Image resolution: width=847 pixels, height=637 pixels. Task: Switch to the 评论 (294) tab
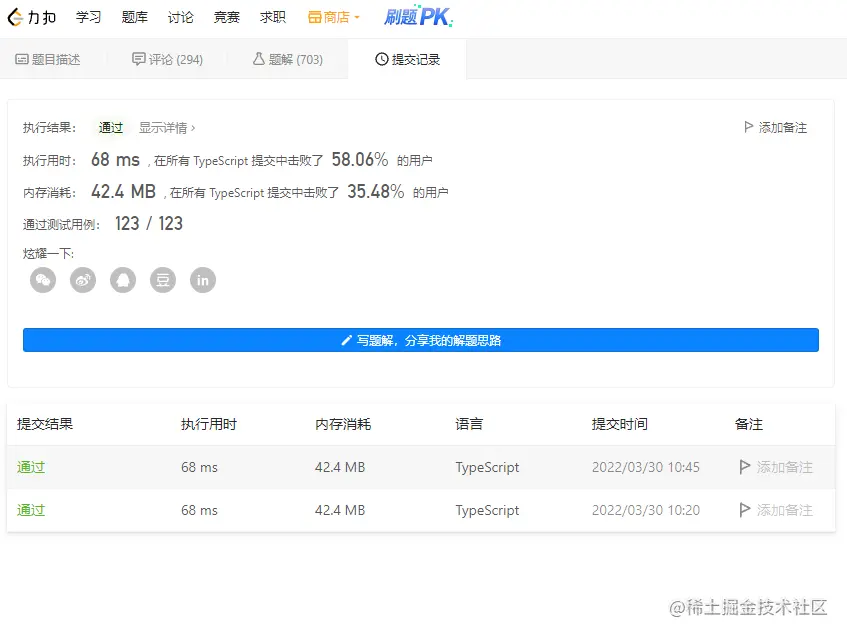point(167,59)
